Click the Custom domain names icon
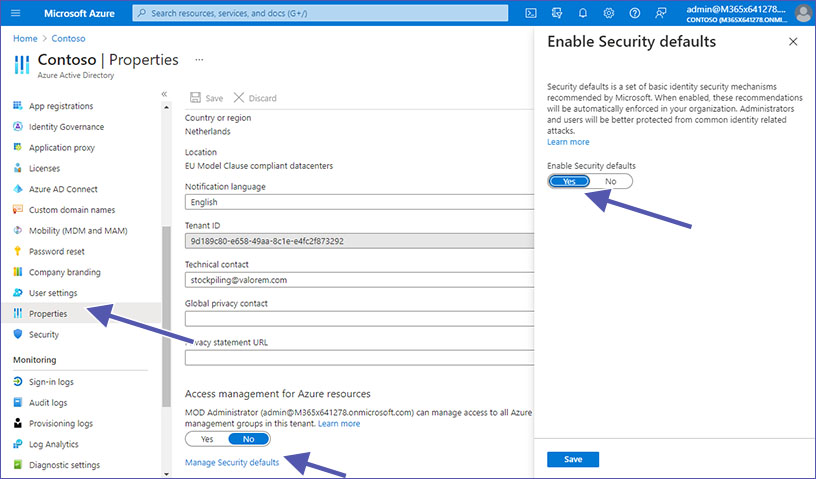Image resolution: width=816 pixels, height=479 pixels. coord(18,210)
